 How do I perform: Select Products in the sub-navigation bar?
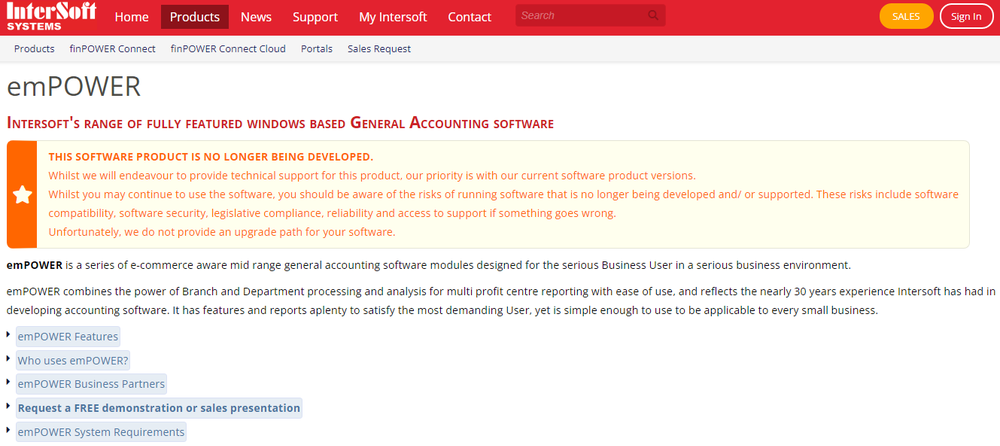34,48
